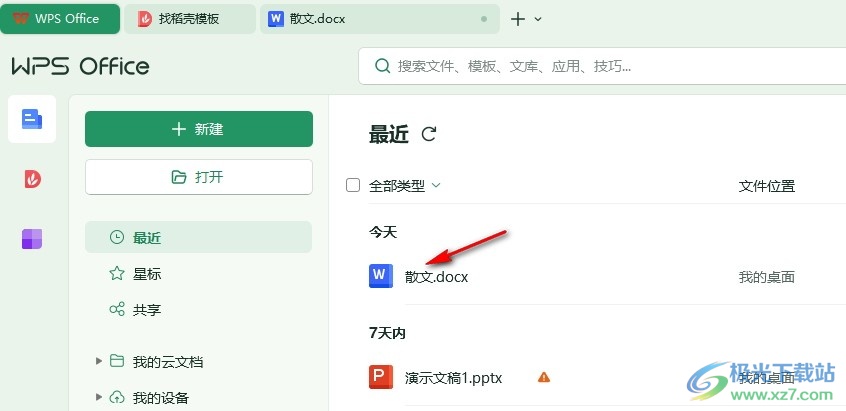Open the purple apps sidebar icon

click(32, 238)
